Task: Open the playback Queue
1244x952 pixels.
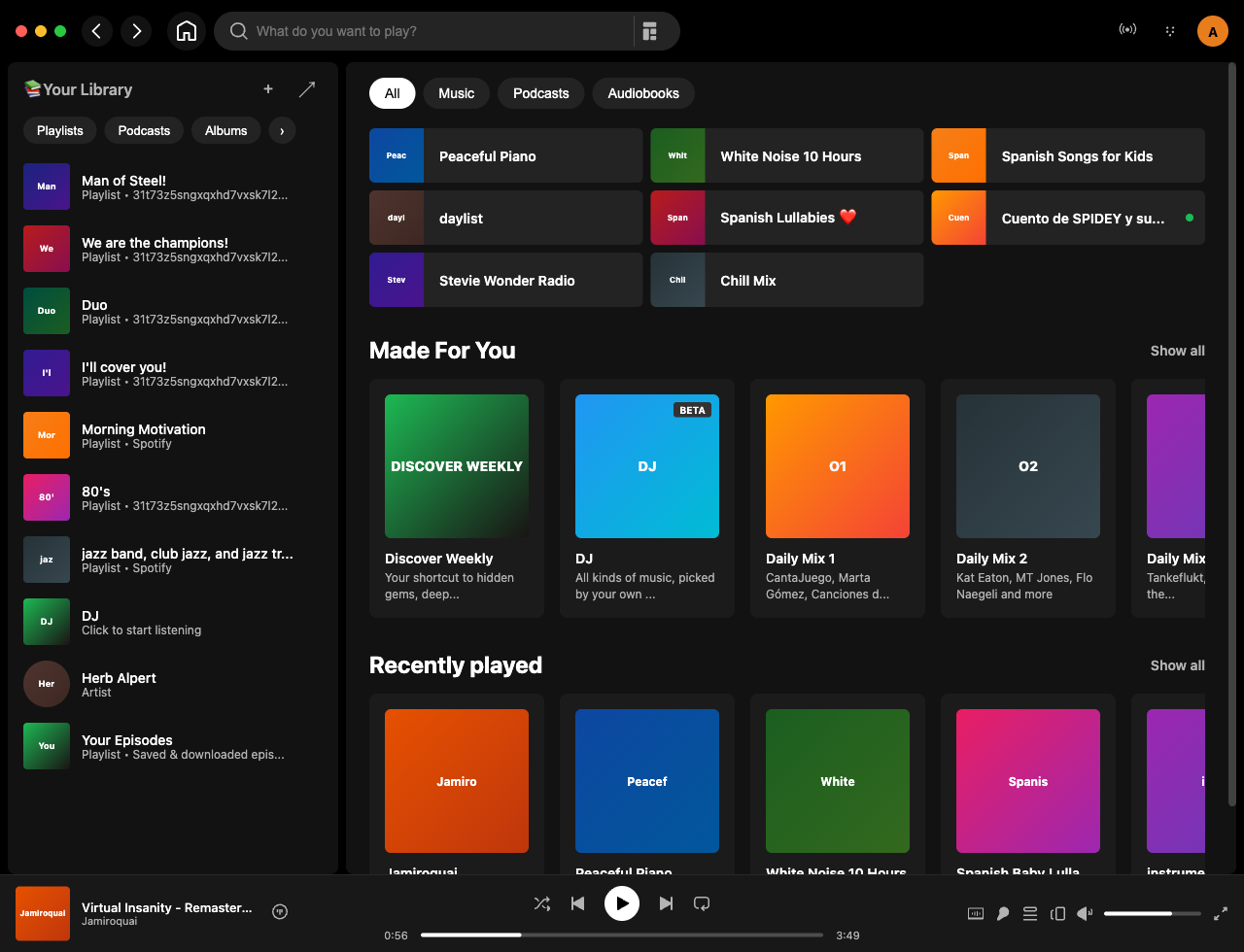Action: click(1030, 913)
